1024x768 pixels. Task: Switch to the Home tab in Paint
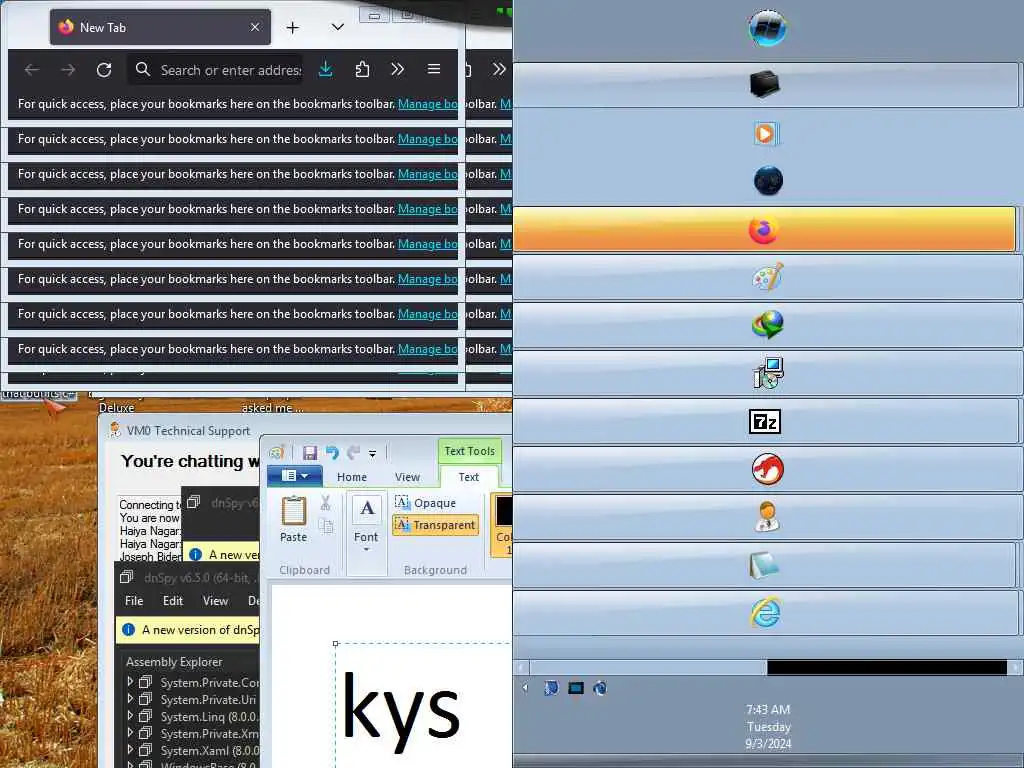pos(351,477)
